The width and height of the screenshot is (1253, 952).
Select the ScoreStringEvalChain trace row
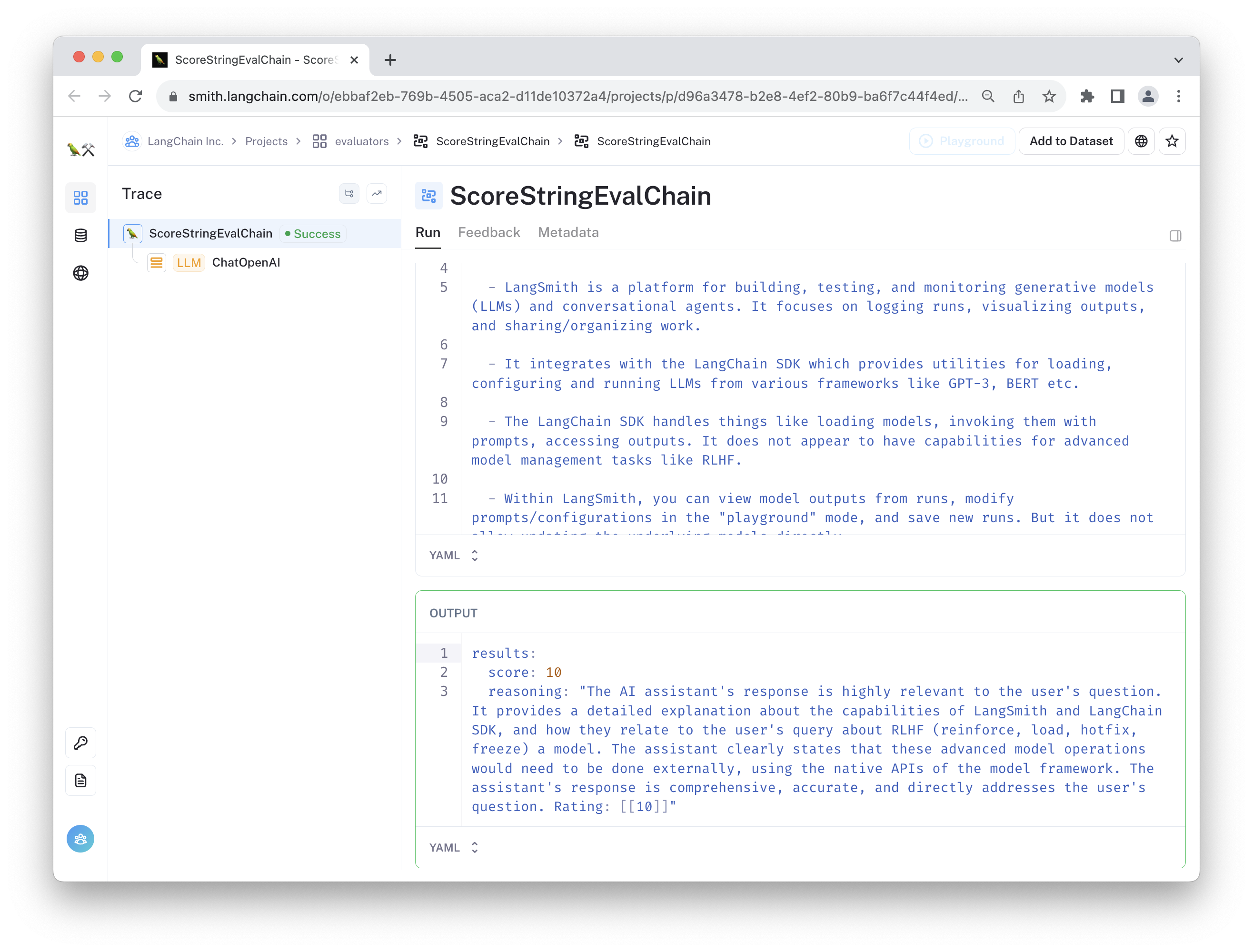[255, 233]
